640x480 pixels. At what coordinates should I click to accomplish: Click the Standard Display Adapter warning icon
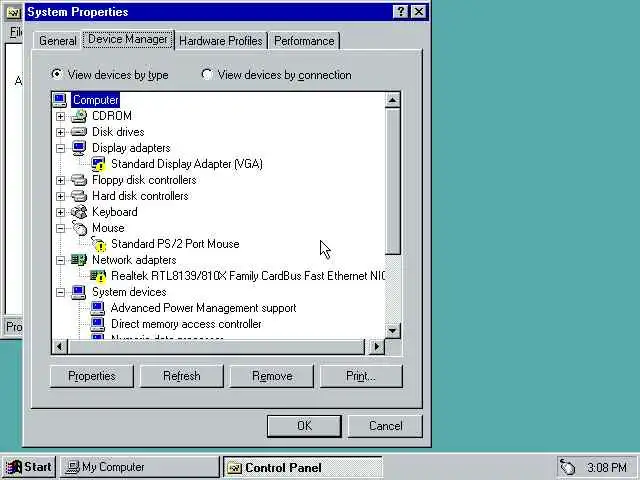[98, 164]
